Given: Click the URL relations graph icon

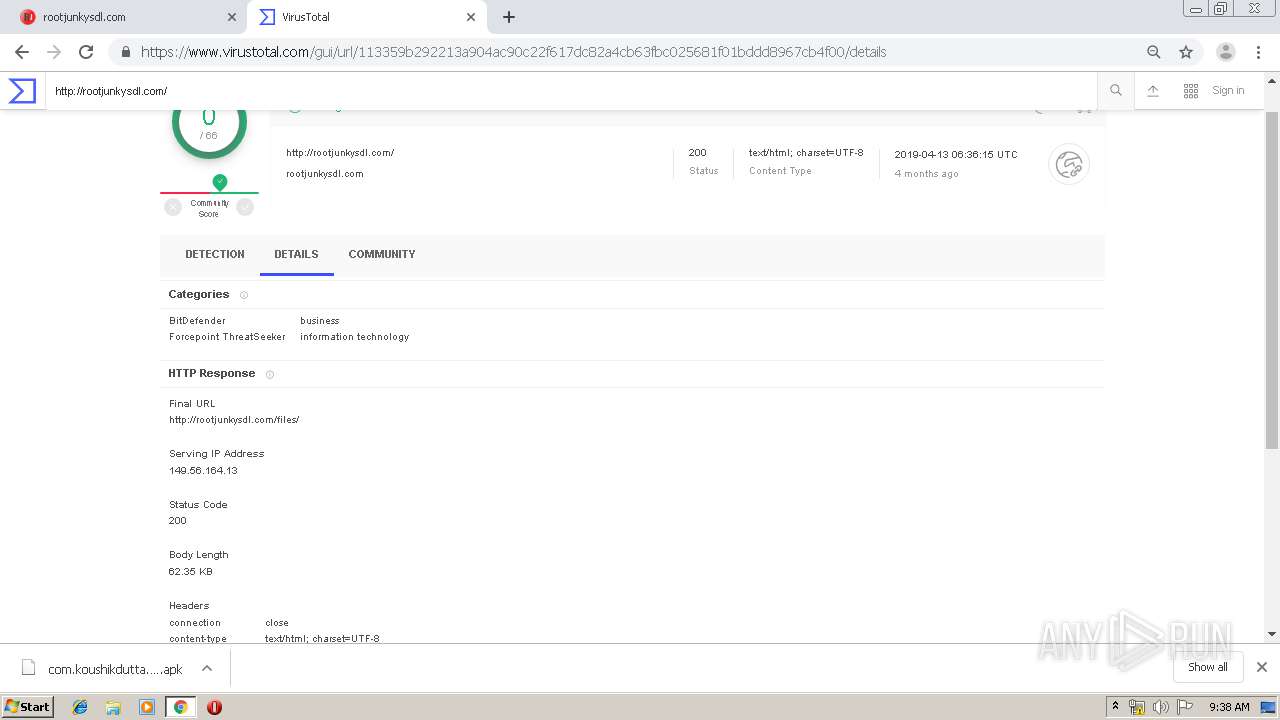Looking at the screenshot, I should (1069, 164).
